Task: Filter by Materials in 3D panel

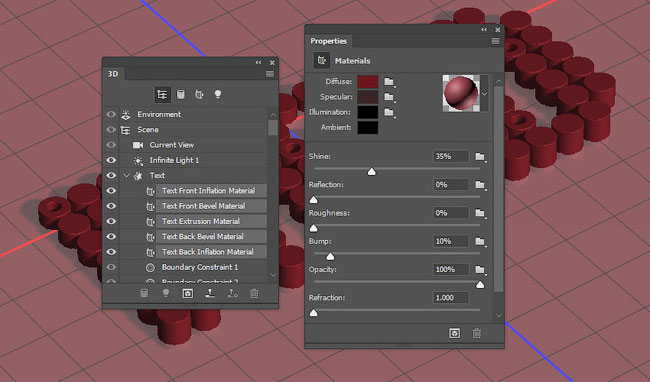Action: [x=199, y=94]
